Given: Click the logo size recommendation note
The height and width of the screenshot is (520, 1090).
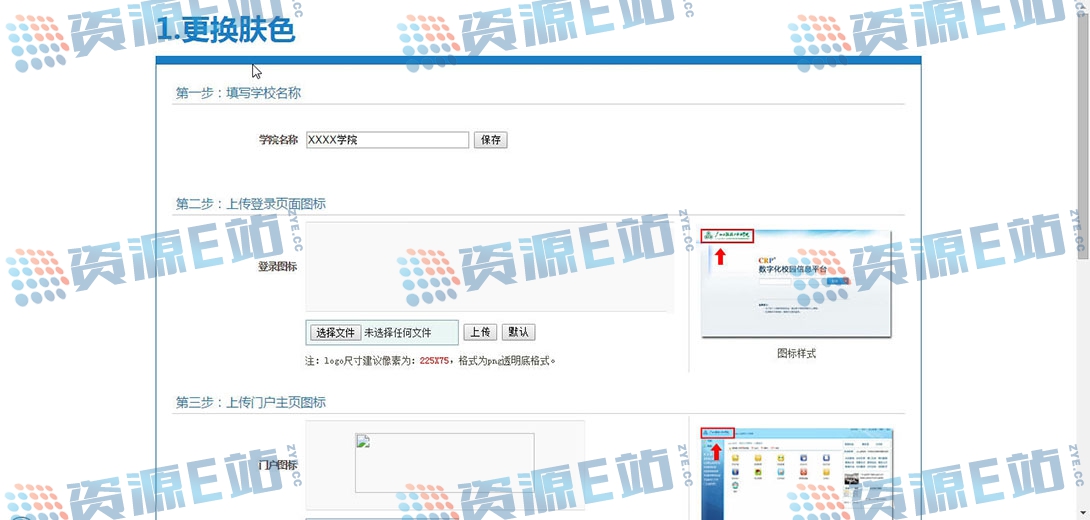Looking at the screenshot, I should (x=430, y=360).
